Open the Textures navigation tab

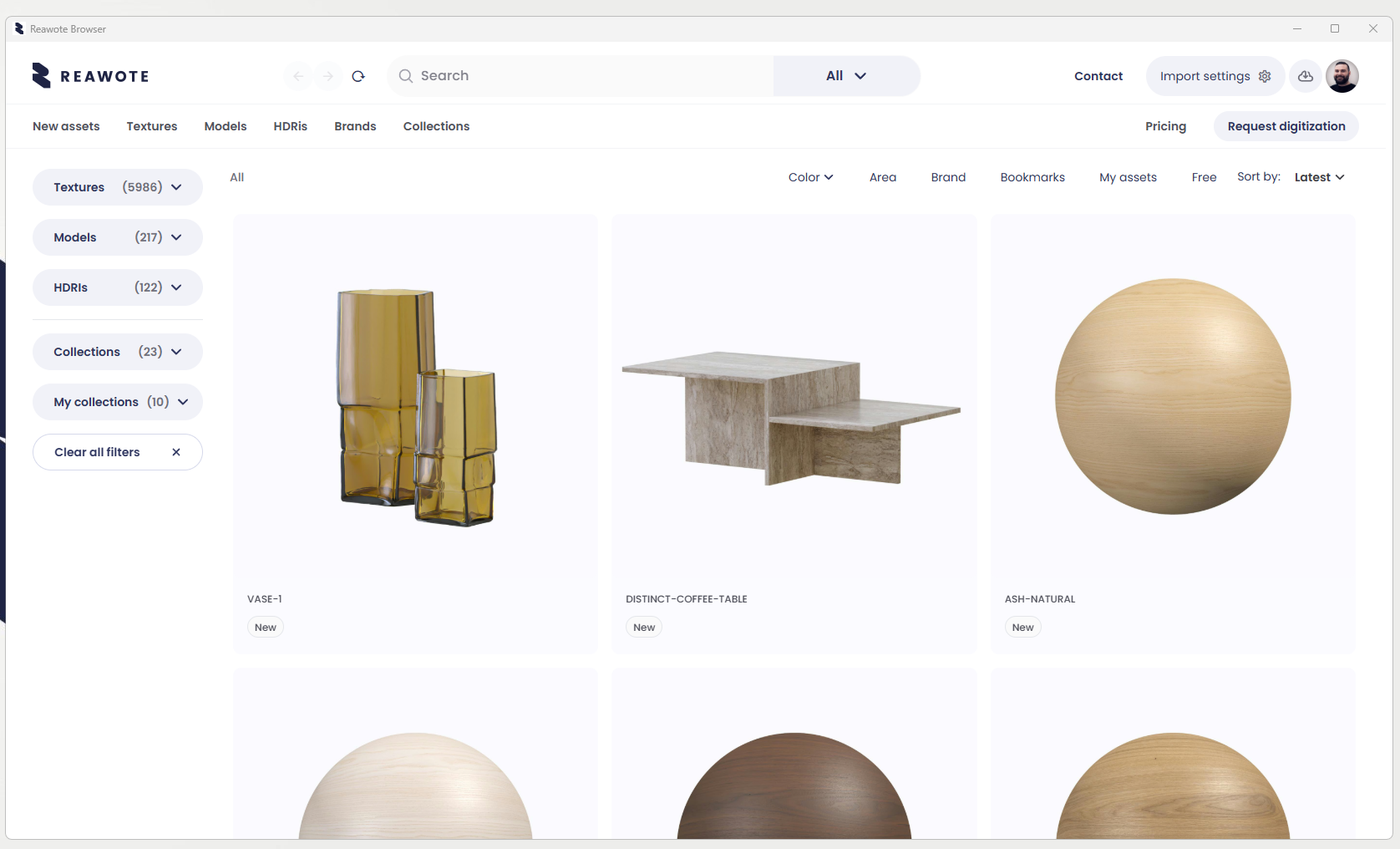(x=152, y=126)
